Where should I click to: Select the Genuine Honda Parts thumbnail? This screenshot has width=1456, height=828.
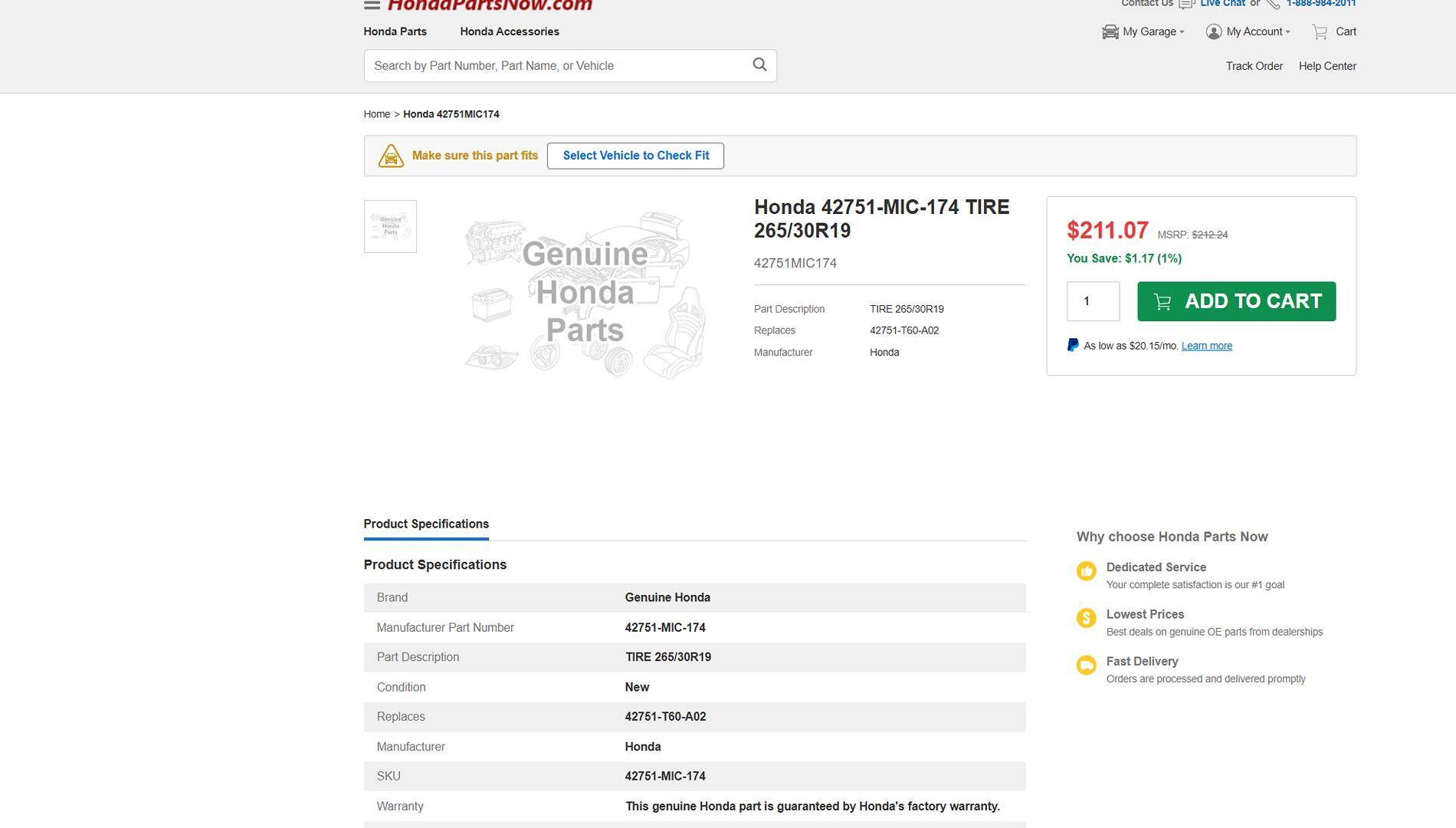click(x=390, y=226)
